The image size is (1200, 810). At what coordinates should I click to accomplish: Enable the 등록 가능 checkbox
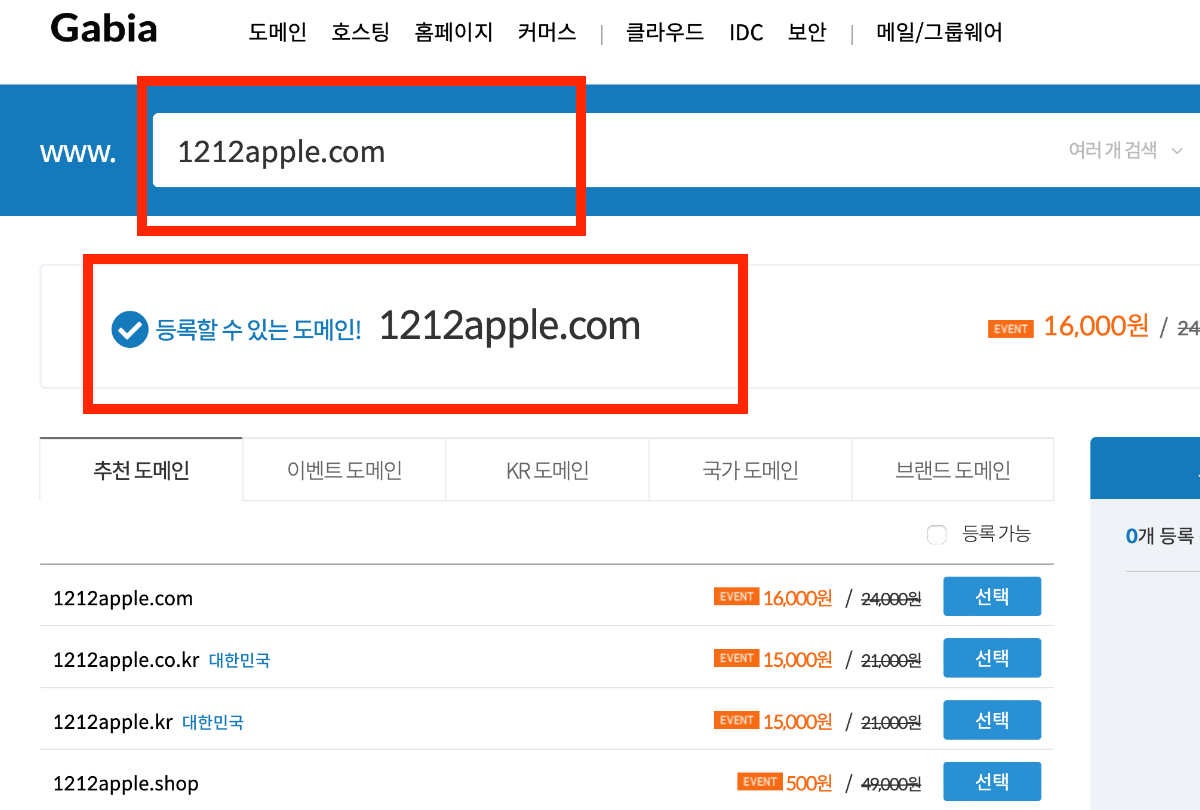tap(937, 535)
